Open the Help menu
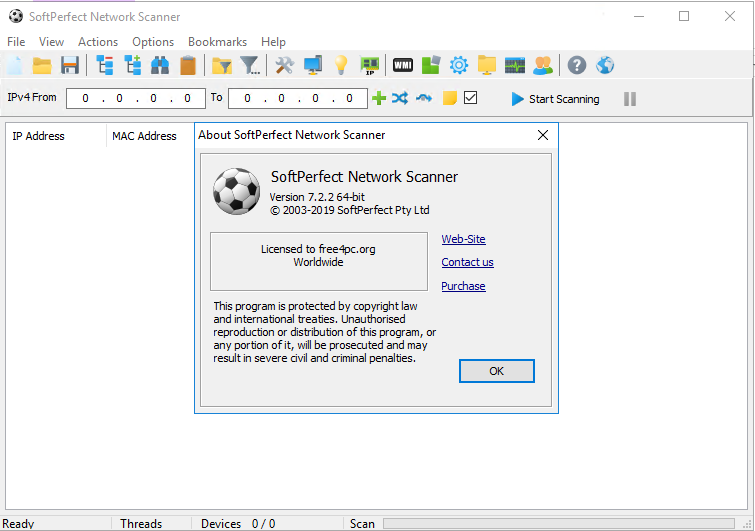 point(273,42)
